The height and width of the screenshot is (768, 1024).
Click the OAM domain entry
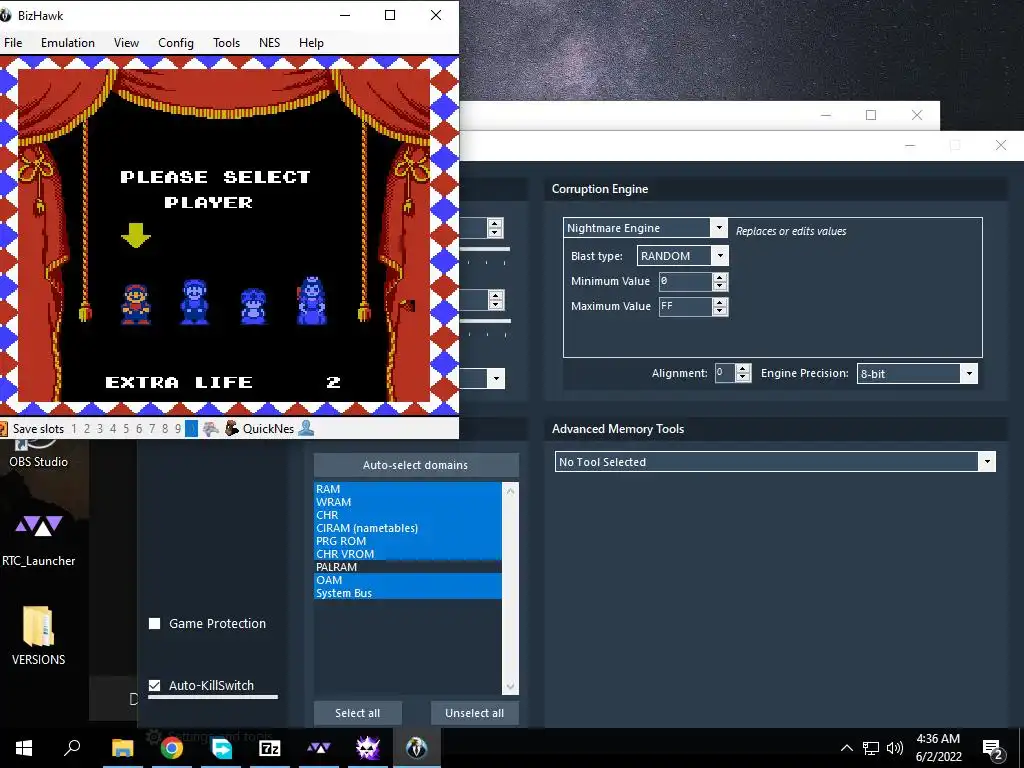(408, 580)
